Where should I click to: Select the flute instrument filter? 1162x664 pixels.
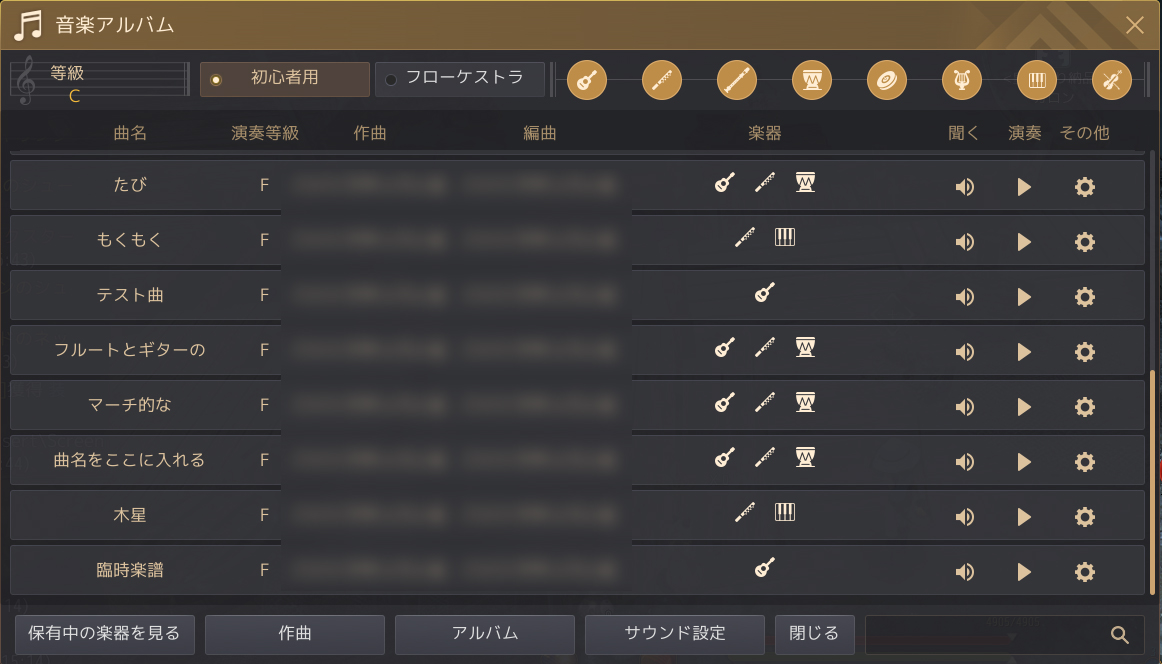[x=662, y=80]
